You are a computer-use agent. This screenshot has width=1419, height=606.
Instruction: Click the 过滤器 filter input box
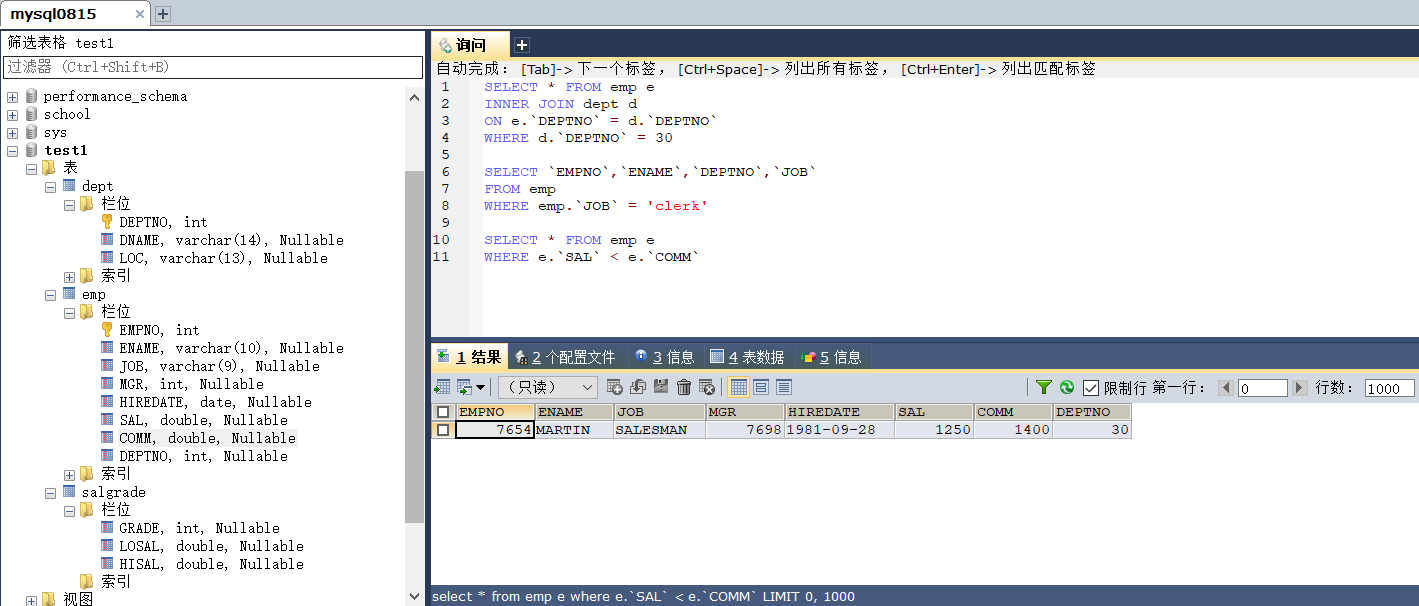[x=213, y=67]
